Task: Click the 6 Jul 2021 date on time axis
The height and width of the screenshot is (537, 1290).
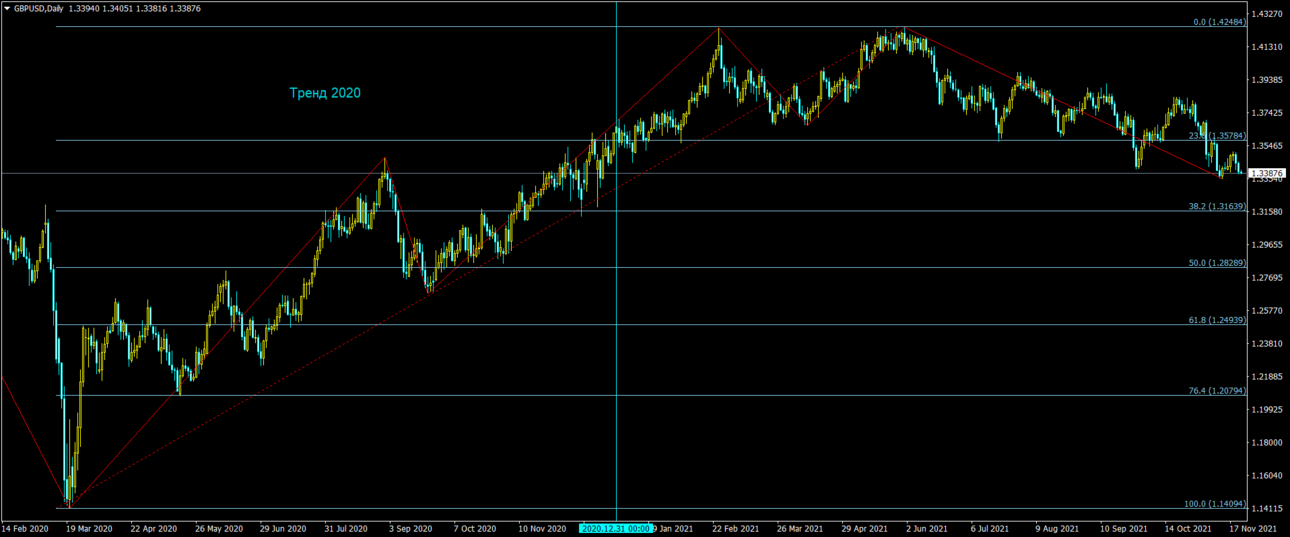Action: coord(991,528)
